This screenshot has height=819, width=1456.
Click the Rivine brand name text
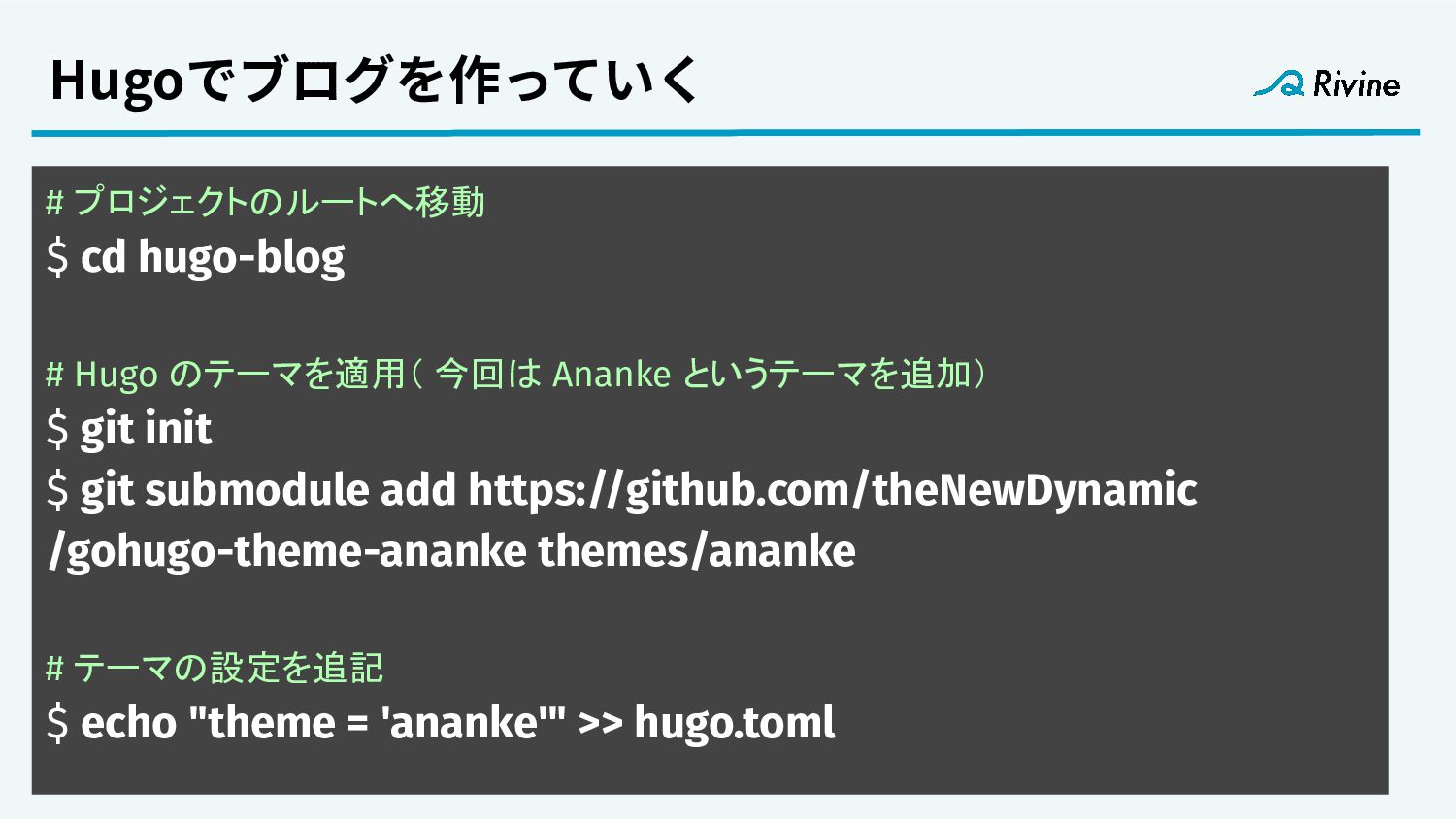tap(1356, 84)
